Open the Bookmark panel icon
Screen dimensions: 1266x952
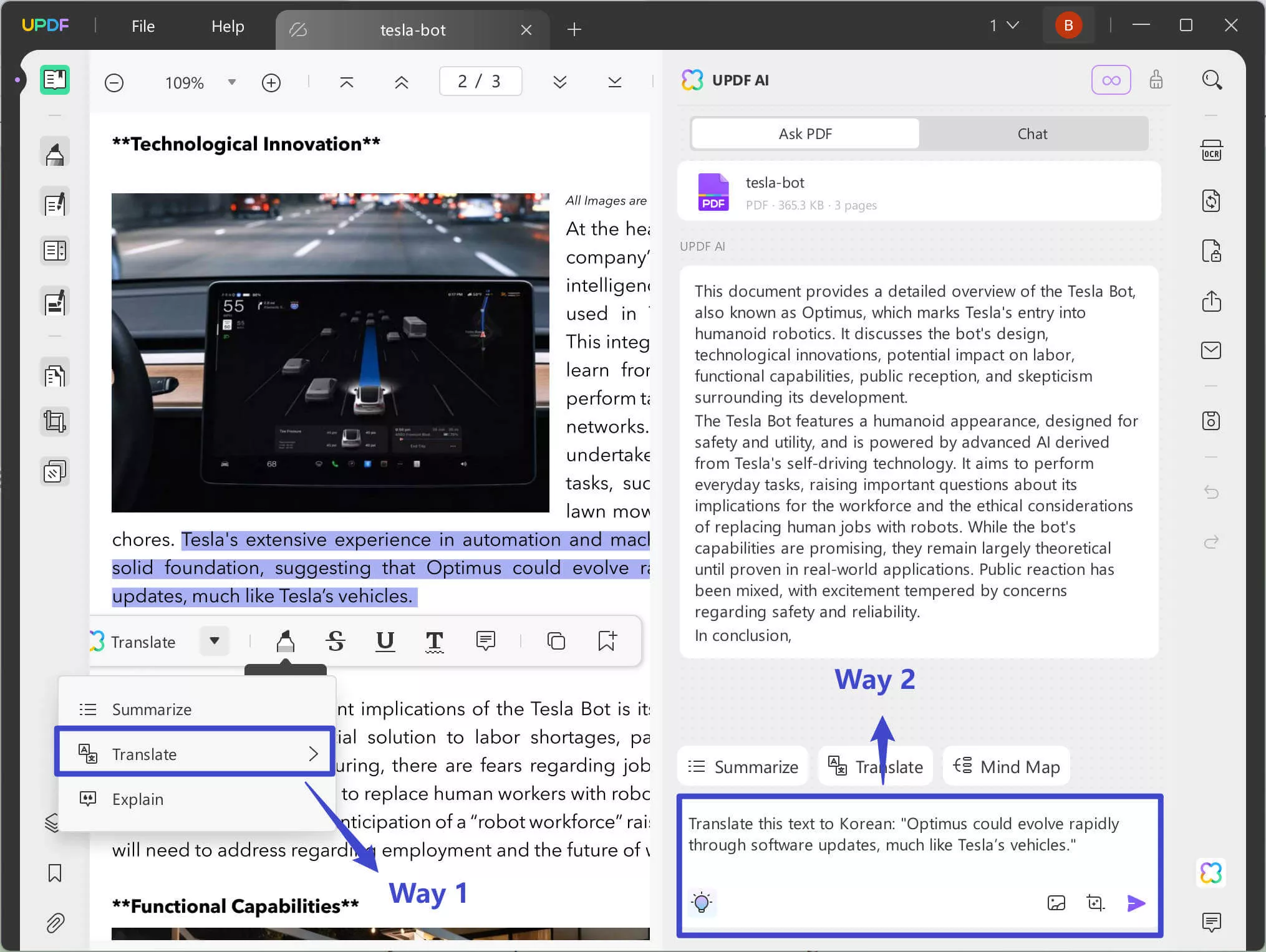[55, 873]
